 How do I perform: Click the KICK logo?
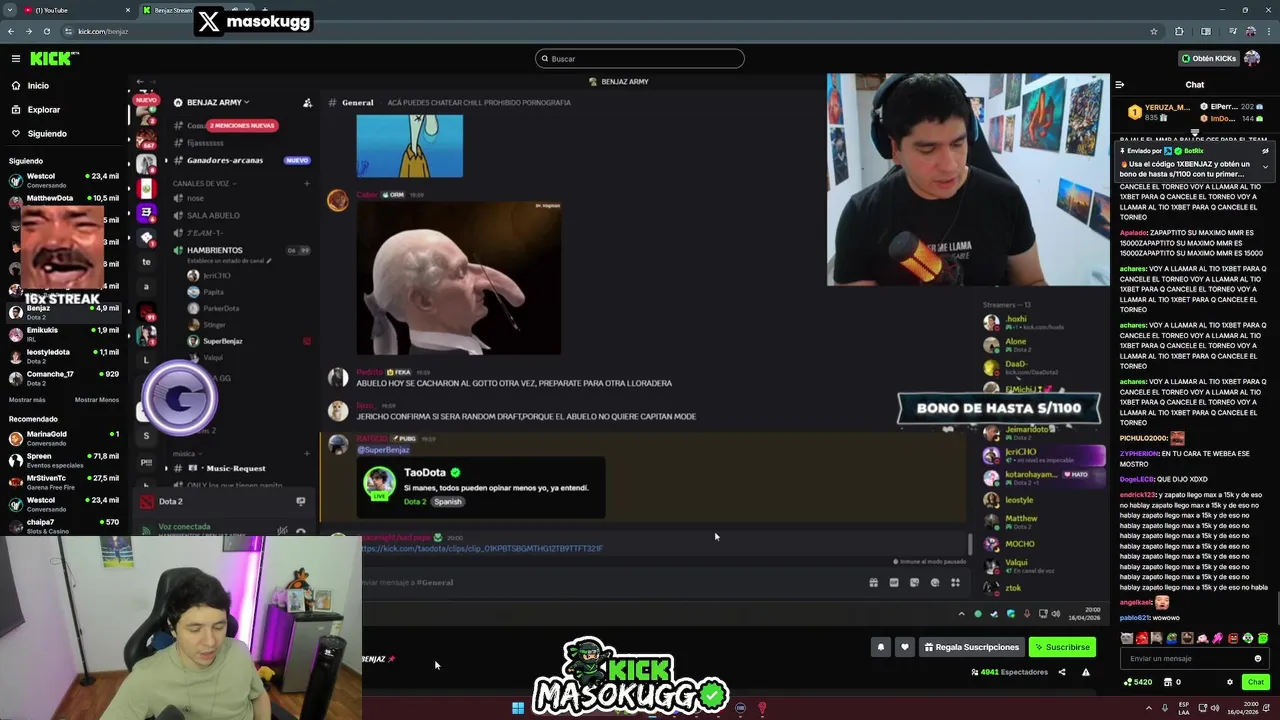pos(50,59)
